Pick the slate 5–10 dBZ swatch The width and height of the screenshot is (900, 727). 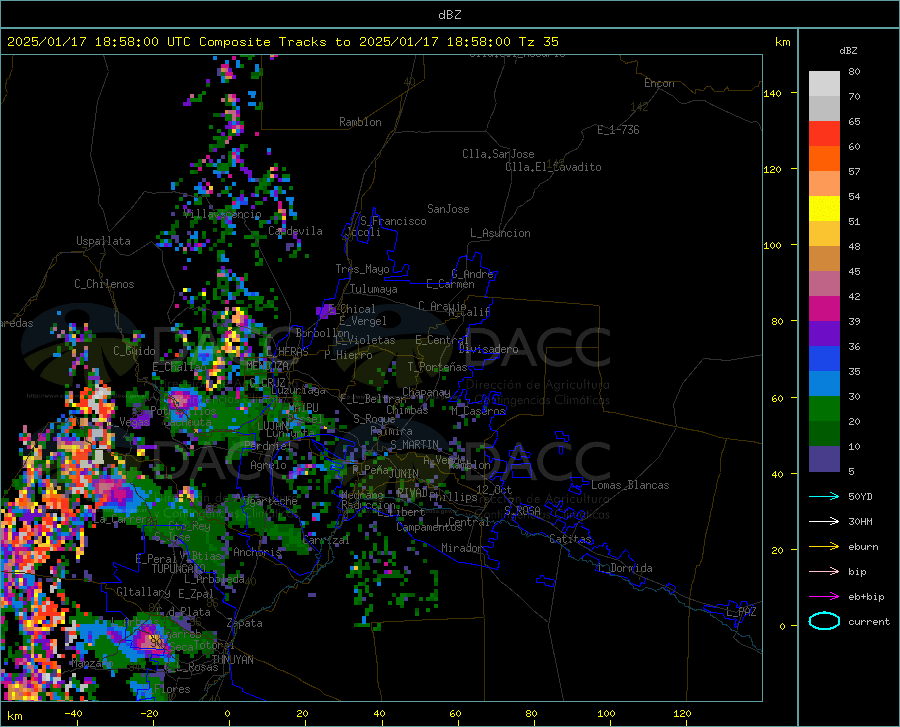click(824, 459)
